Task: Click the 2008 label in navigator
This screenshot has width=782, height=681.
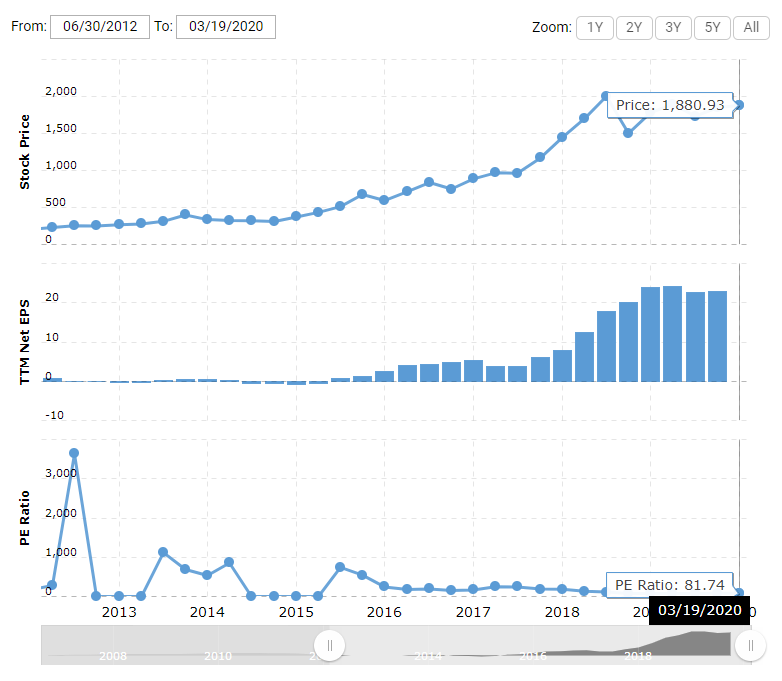Action: pyautogui.click(x=113, y=656)
